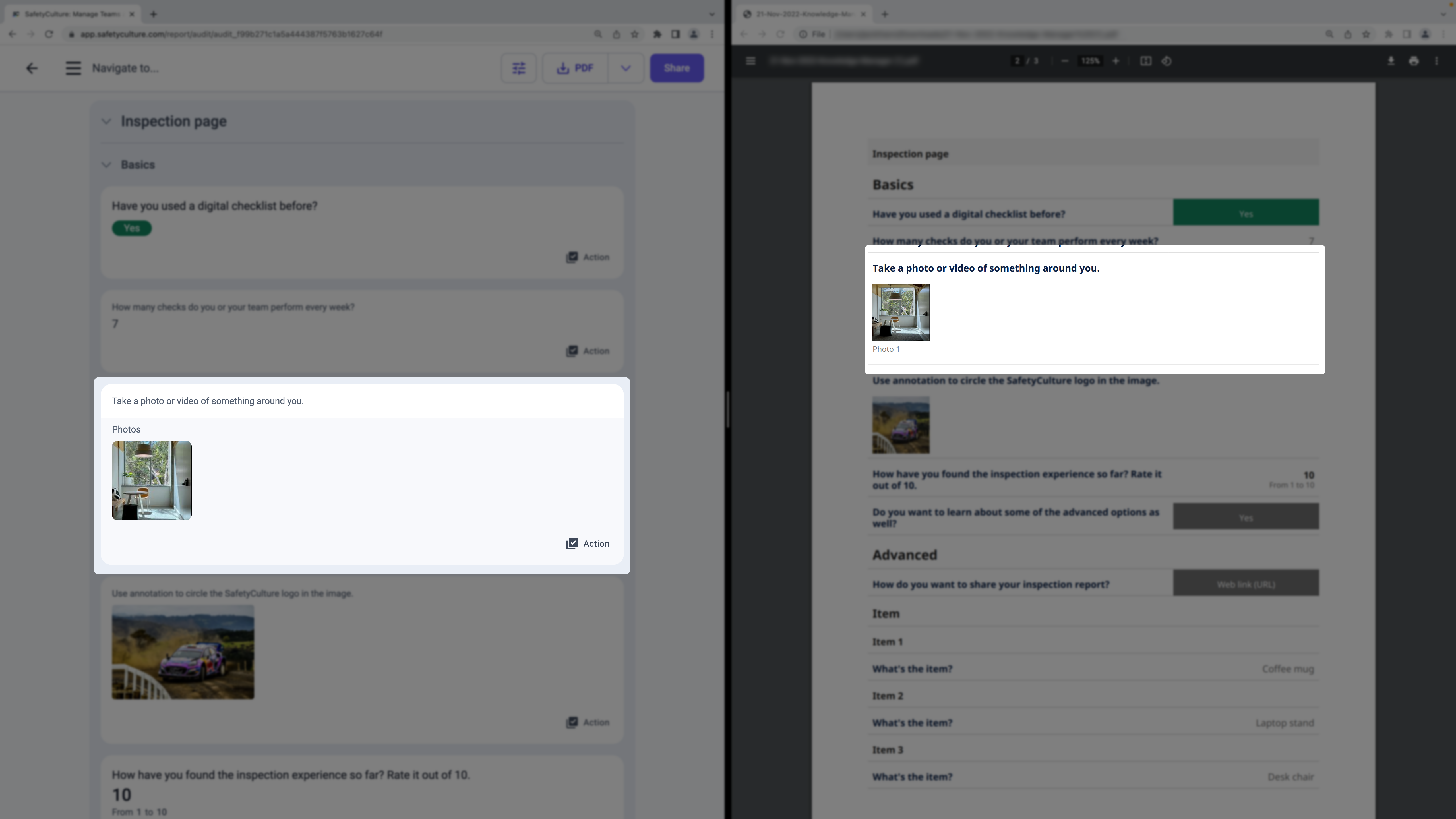Screen dimensions: 1456x819
Task: Switch to the 21-Nov-2022 PDF tab
Action: [803, 14]
